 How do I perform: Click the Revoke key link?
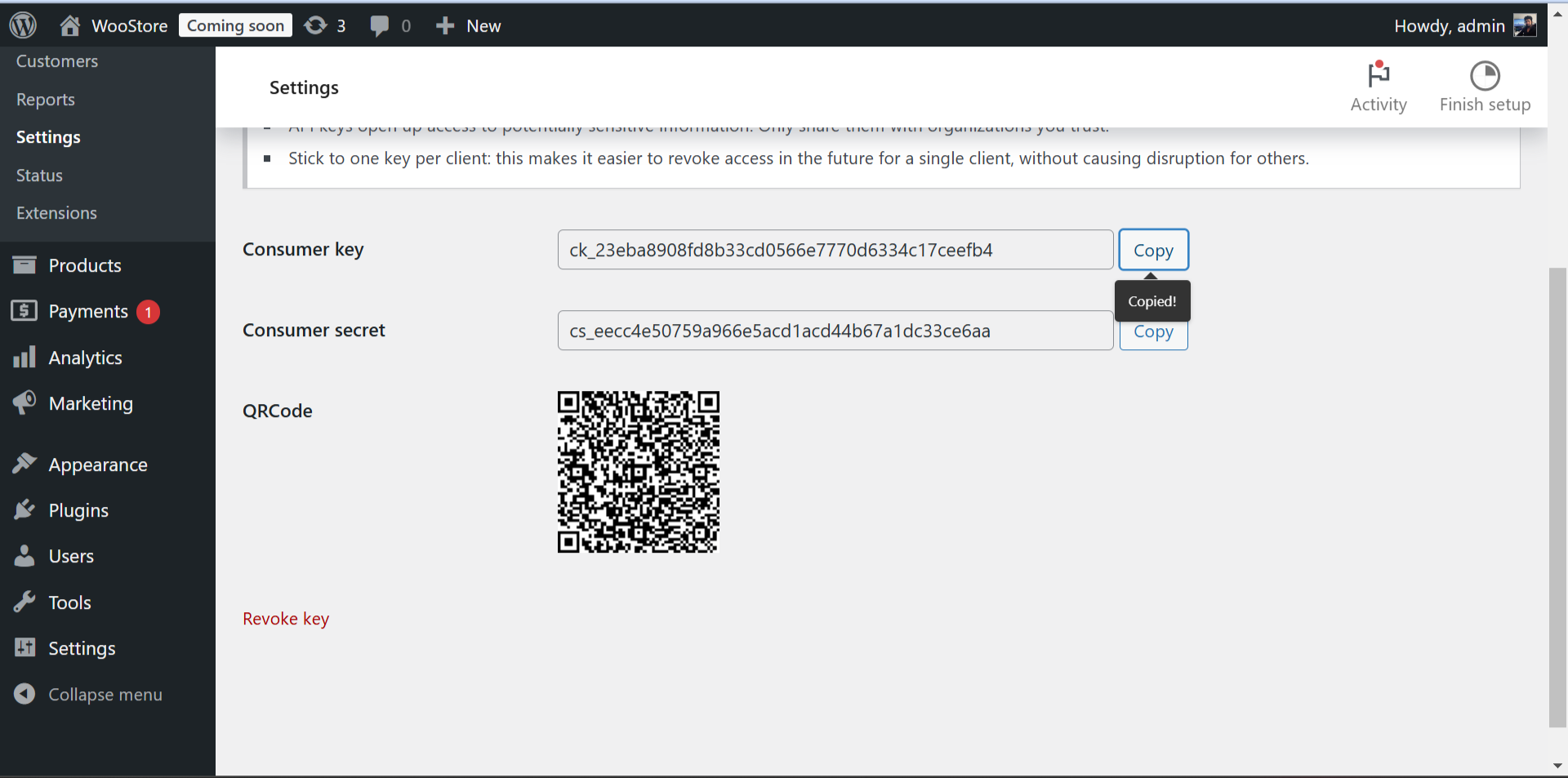tap(286, 619)
